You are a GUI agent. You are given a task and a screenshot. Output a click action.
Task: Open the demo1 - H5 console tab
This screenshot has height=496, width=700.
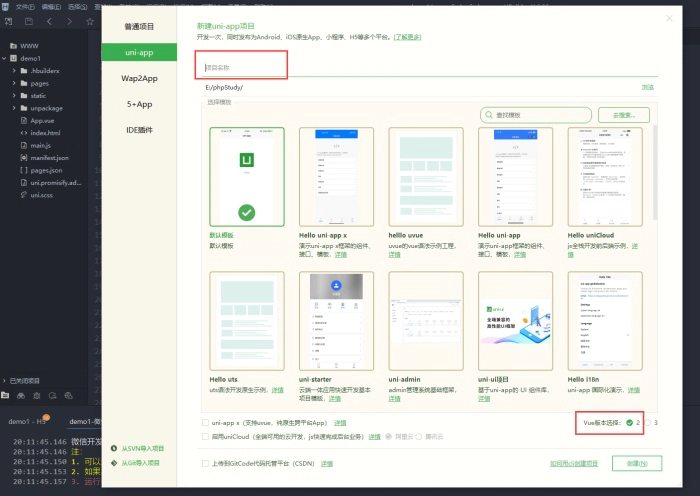27,421
